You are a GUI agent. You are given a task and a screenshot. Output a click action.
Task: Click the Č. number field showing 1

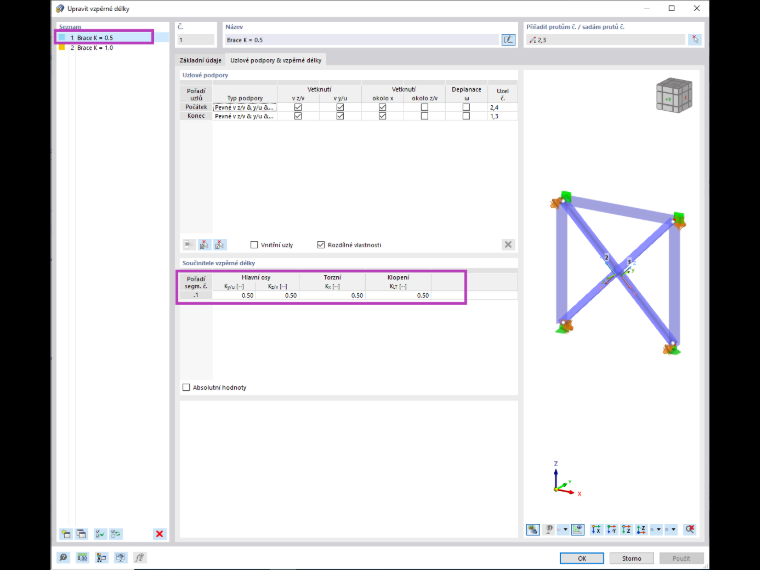pyautogui.click(x=196, y=40)
